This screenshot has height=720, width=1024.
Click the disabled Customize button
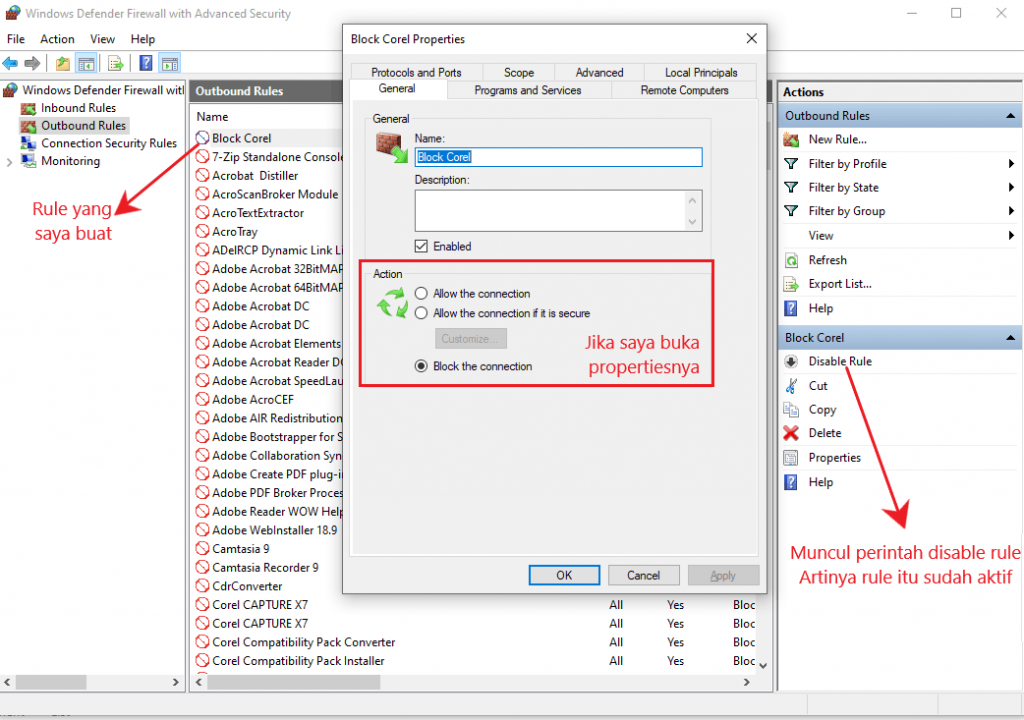470,338
